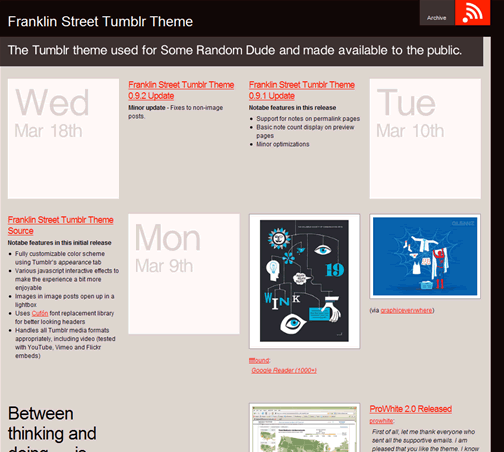Open the RSS feed icon

pyautogui.click(x=472, y=12)
